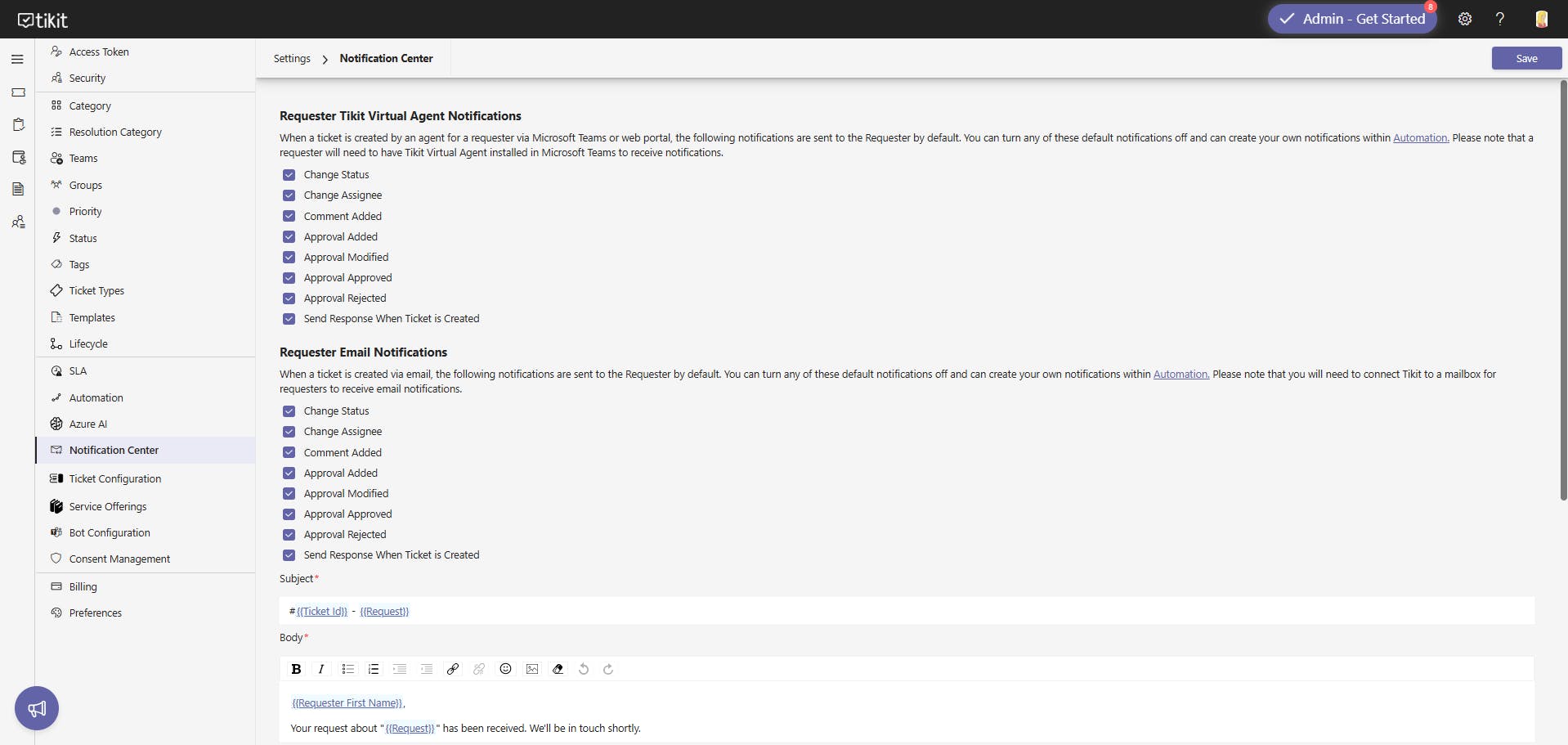
Task: Click the {{Requester First Name}} variable in Body
Action: [x=347, y=703]
